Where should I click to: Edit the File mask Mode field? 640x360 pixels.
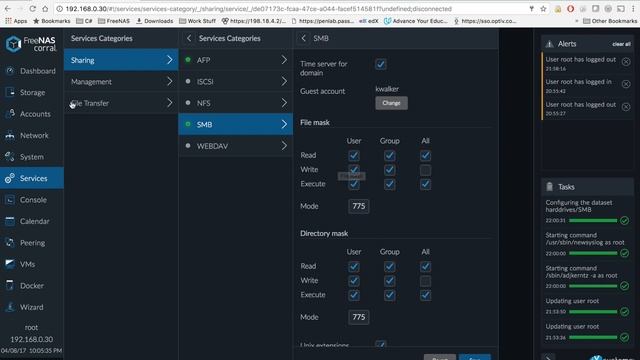359,206
